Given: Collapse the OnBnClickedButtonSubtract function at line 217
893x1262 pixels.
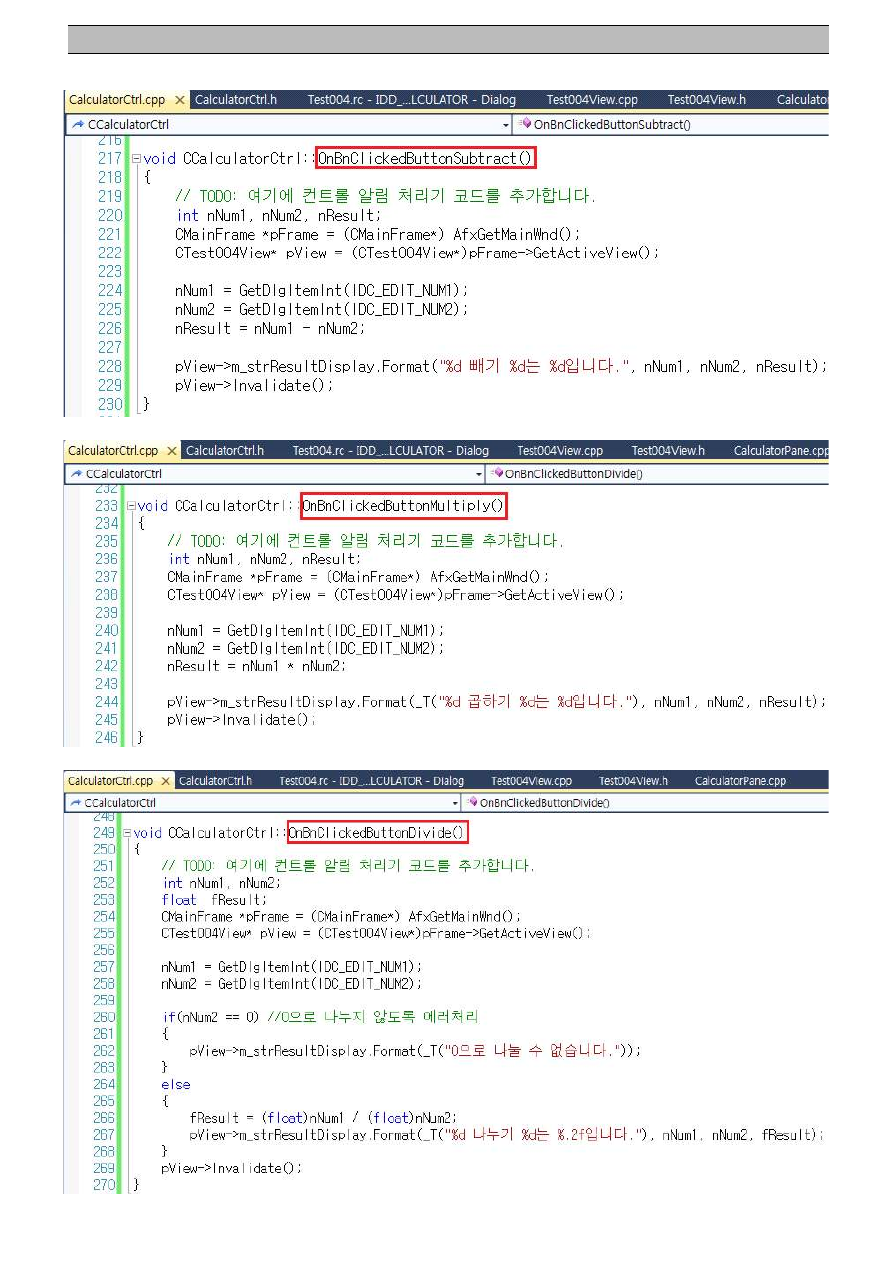Looking at the screenshot, I should coord(136,159).
